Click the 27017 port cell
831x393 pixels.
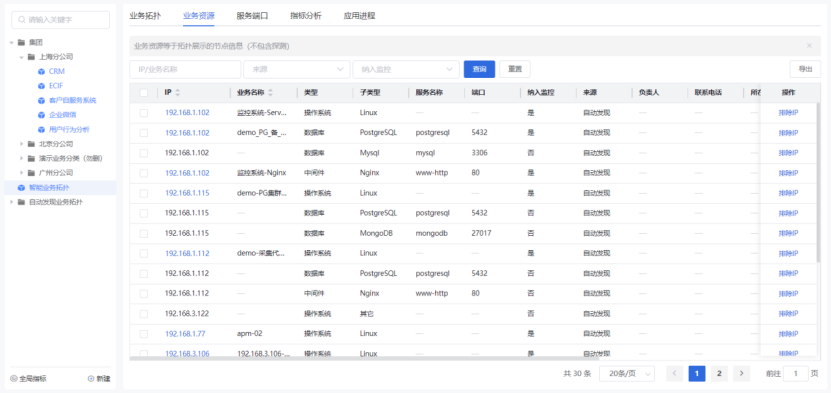pyautogui.click(x=482, y=234)
